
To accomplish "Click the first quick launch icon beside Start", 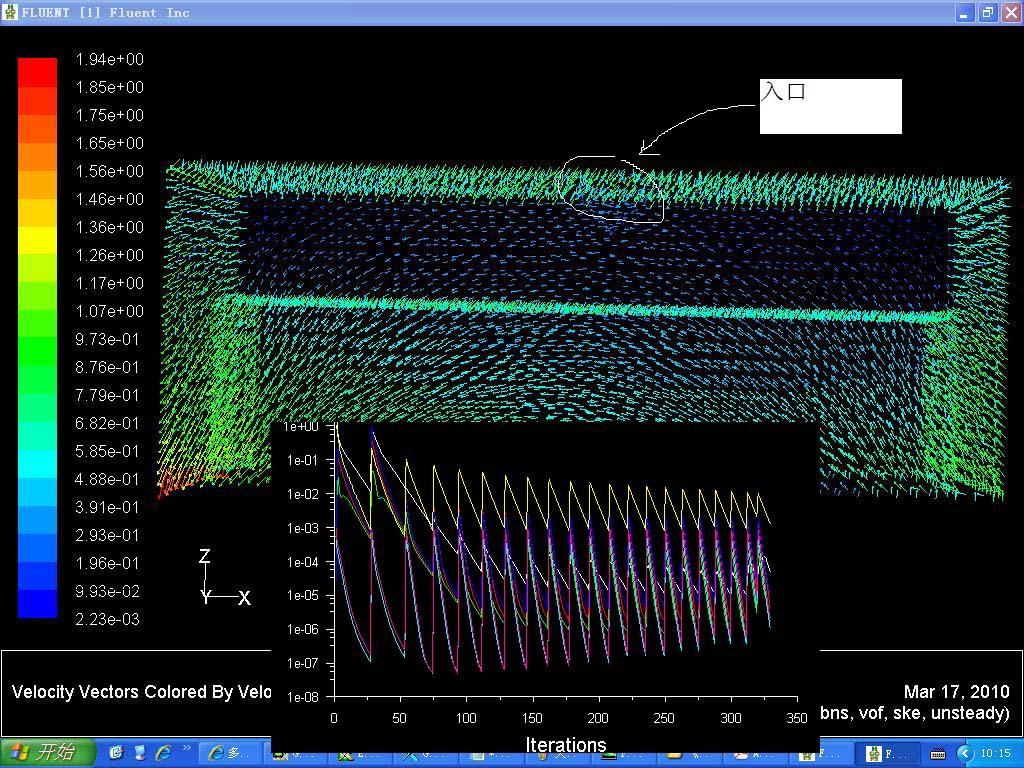I will tap(116, 753).
